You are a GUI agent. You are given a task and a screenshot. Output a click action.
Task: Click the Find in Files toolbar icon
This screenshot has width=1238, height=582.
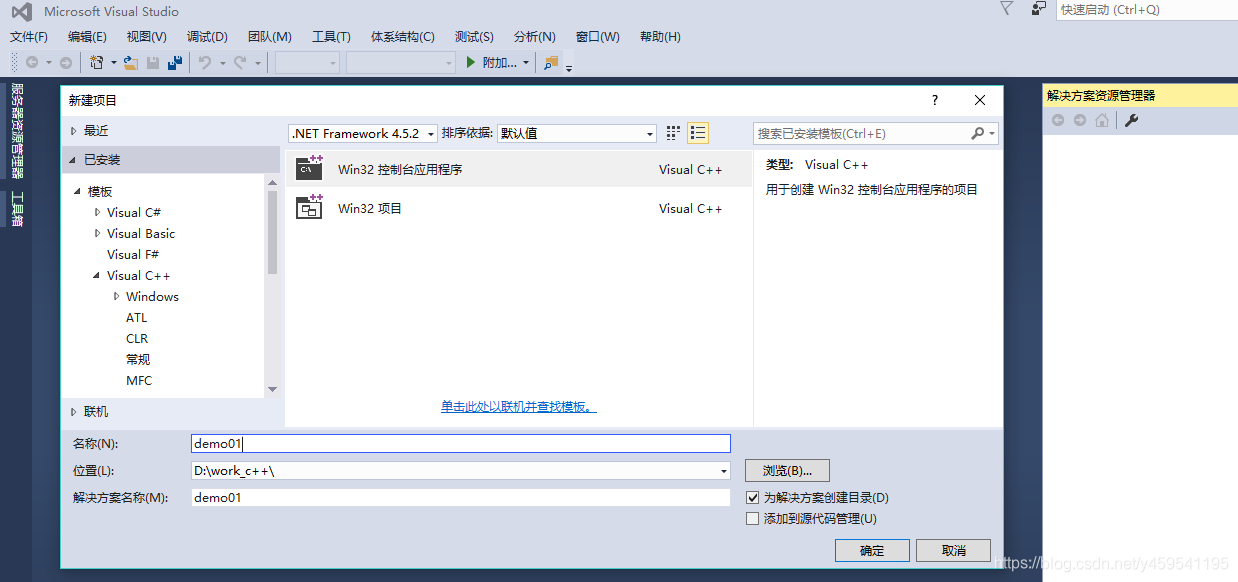tap(551, 62)
